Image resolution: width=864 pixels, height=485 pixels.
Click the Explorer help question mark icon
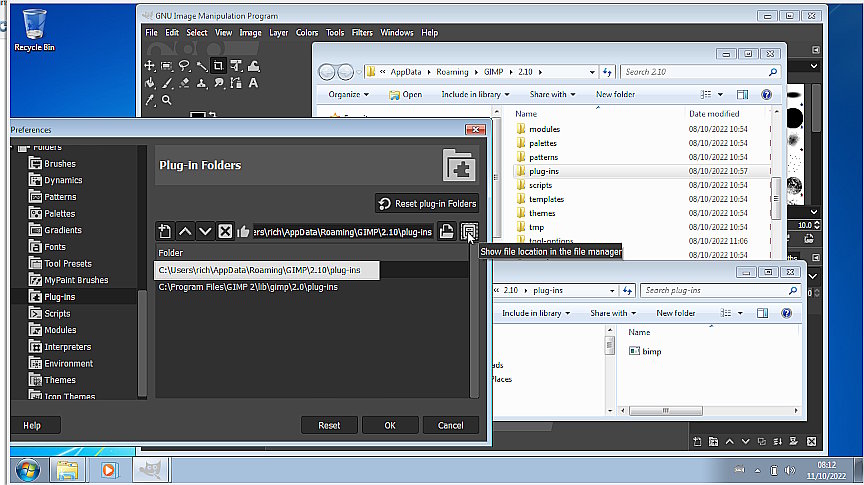coord(766,94)
